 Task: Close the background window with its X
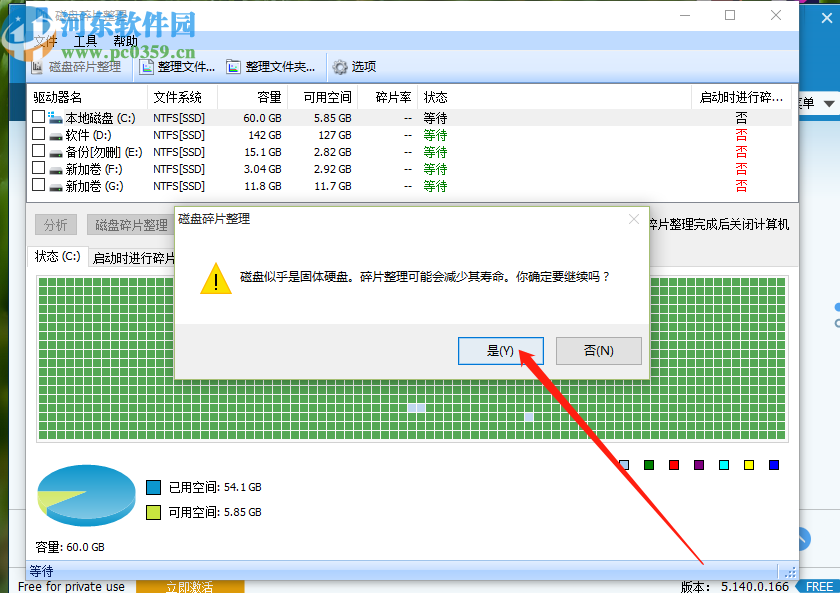(x=827, y=18)
